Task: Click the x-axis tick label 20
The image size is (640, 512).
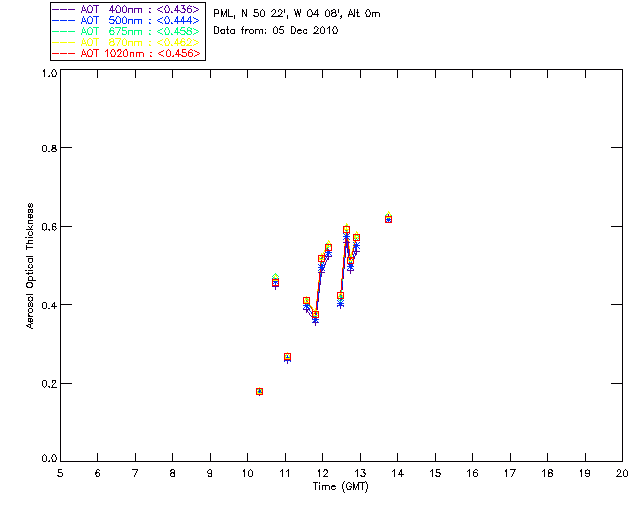Action: click(622, 473)
